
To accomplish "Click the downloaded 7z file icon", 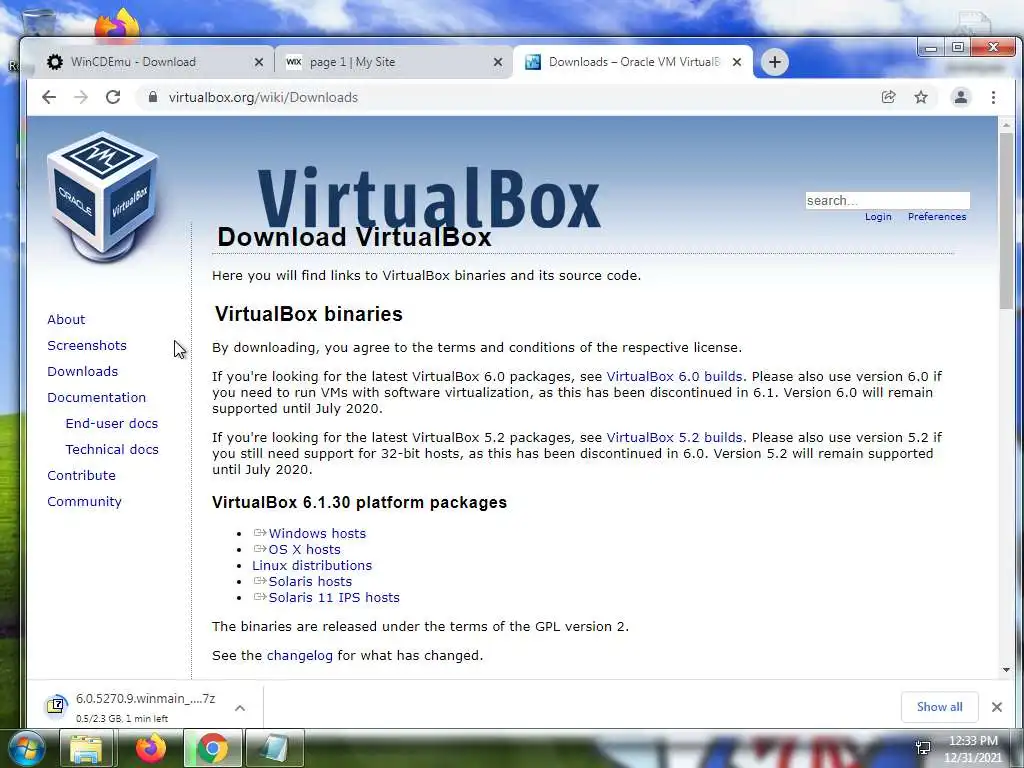I will pyautogui.click(x=56, y=706).
